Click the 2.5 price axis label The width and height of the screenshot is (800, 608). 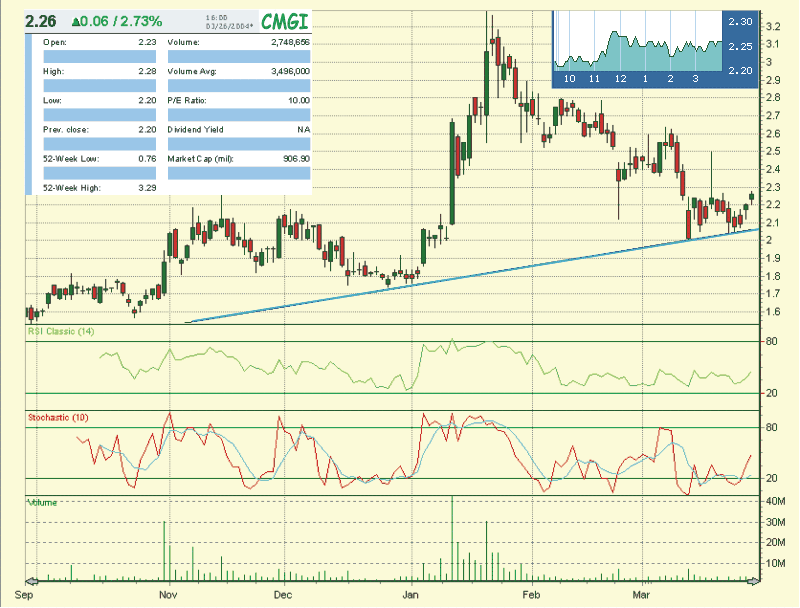[773, 151]
